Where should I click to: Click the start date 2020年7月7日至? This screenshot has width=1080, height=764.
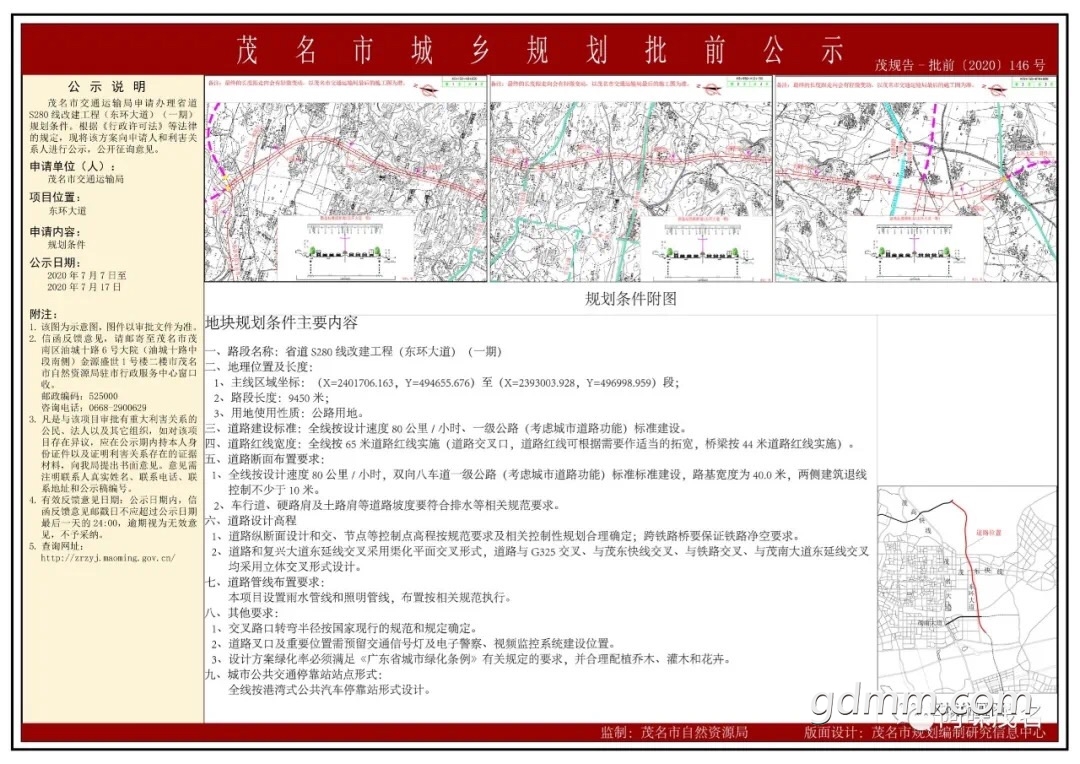pos(87,276)
